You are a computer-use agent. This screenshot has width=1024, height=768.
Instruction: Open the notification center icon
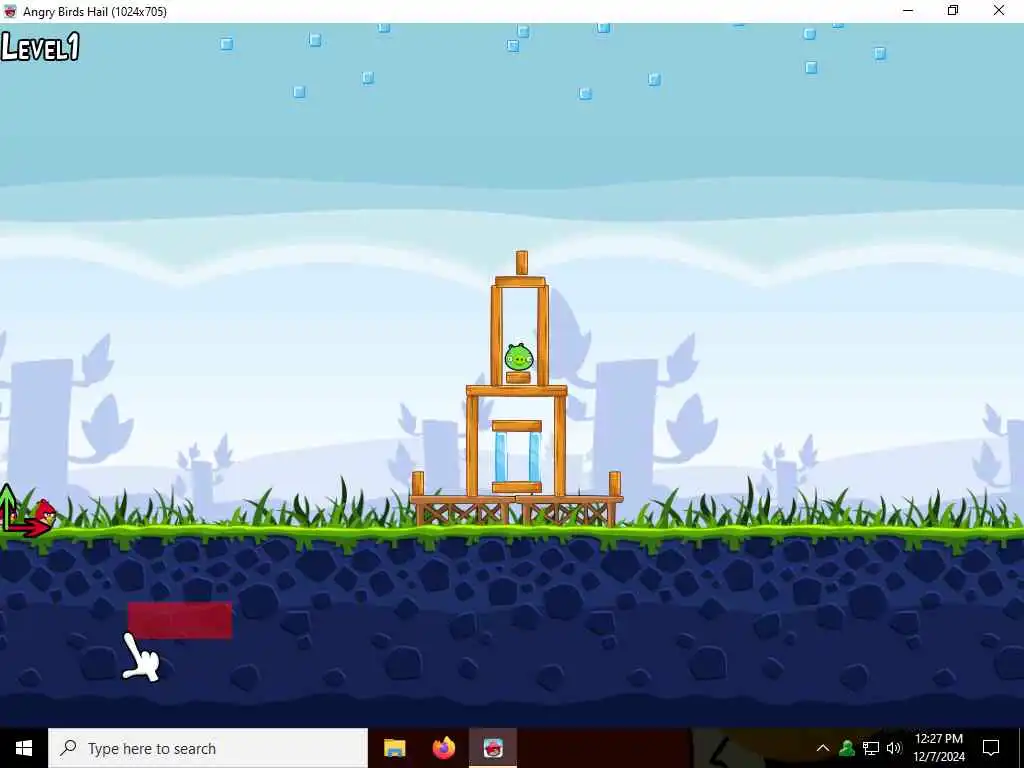(x=991, y=748)
